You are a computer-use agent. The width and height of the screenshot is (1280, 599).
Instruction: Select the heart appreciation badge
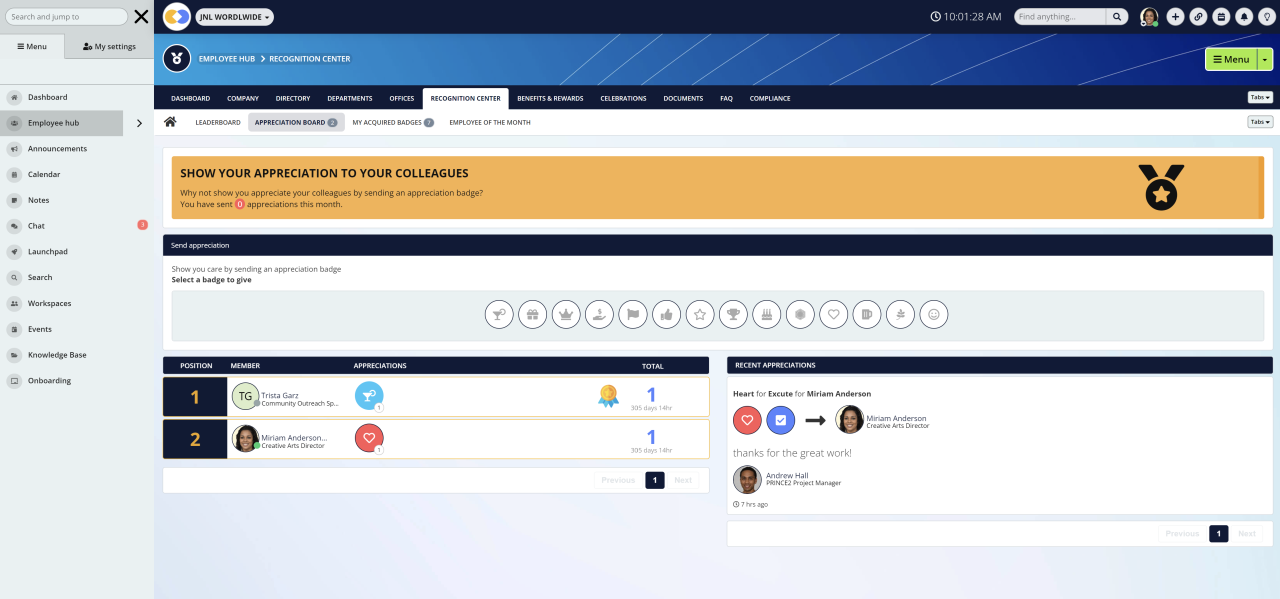coord(833,314)
